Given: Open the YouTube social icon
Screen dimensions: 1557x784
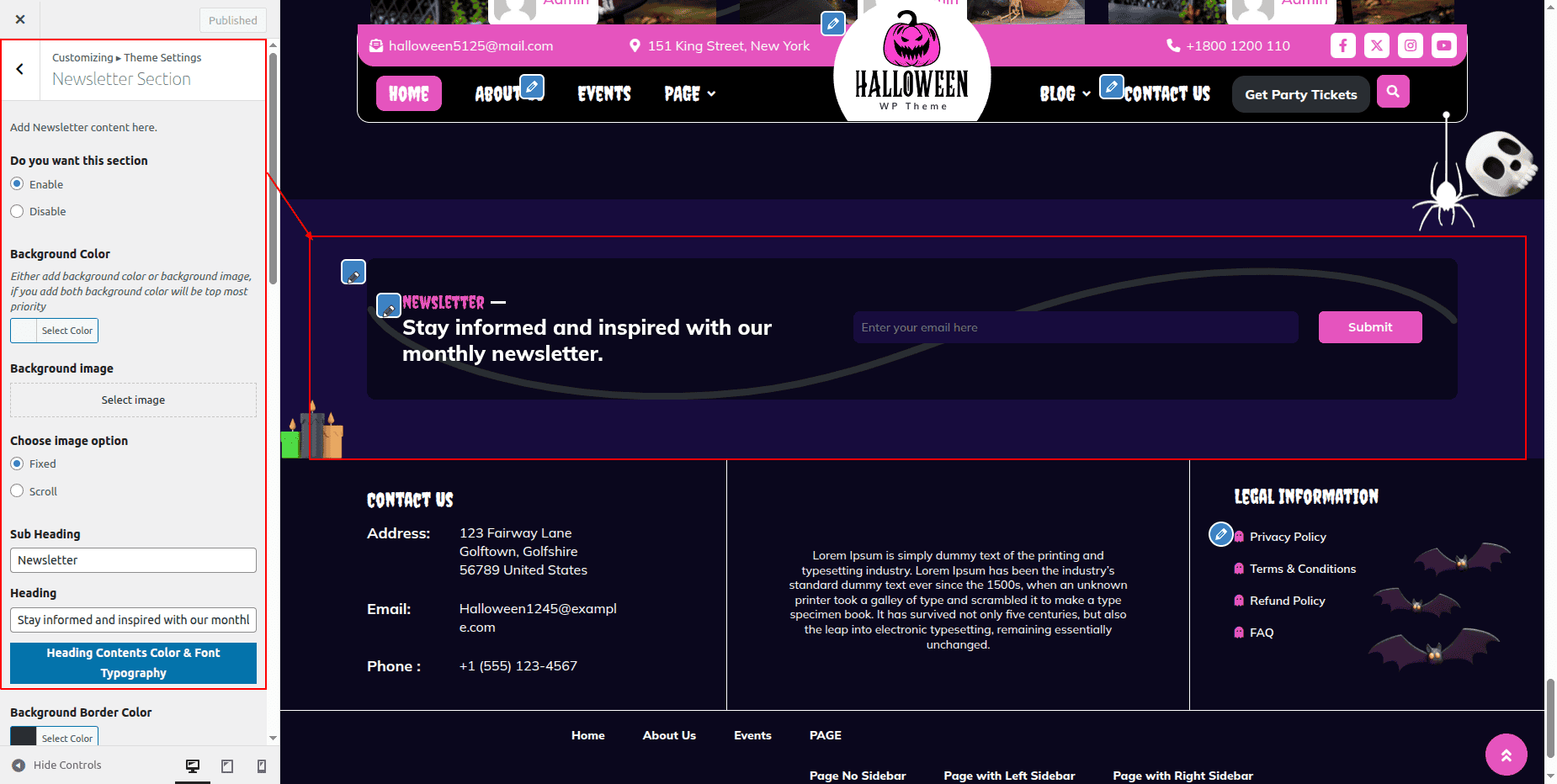Looking at the screenshot, I should (x=1443, y=45).
